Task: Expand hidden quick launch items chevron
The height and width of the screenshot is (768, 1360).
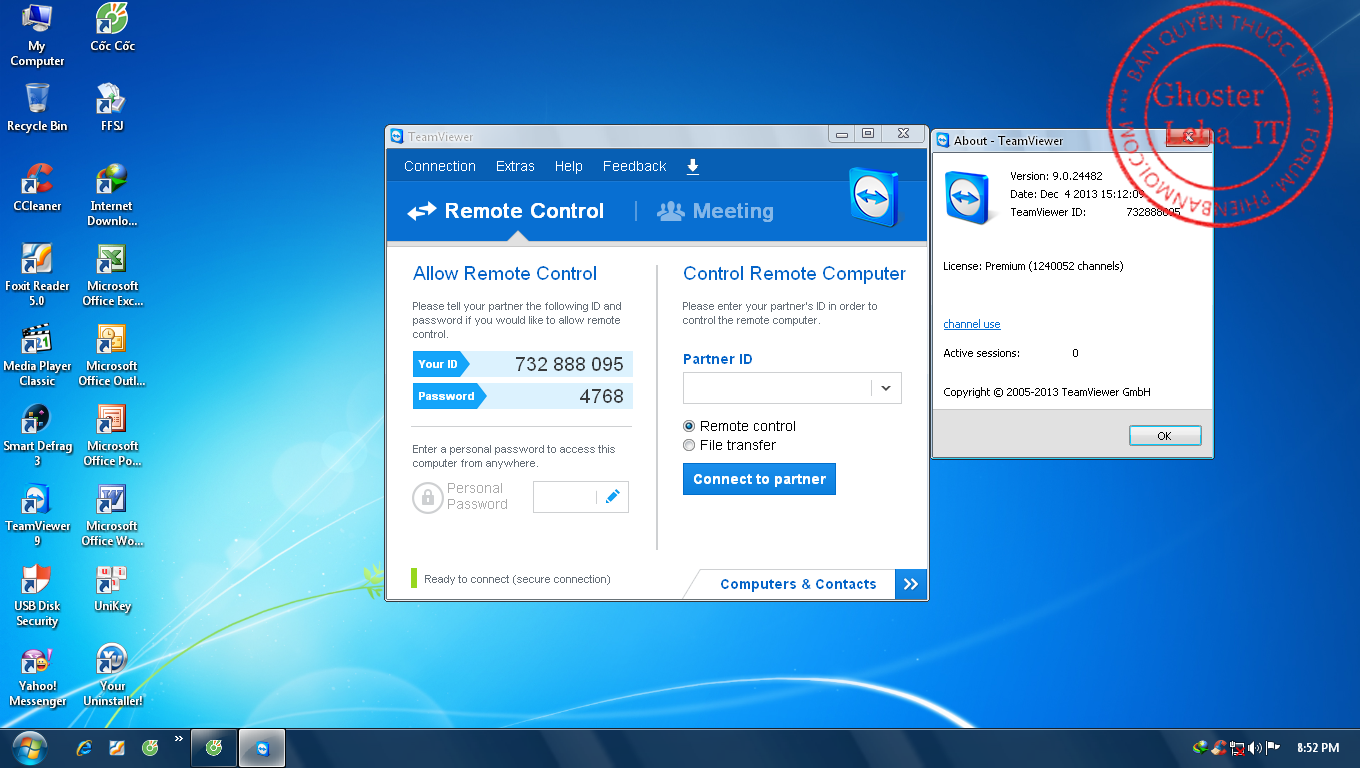Action: tap(179, 739)
